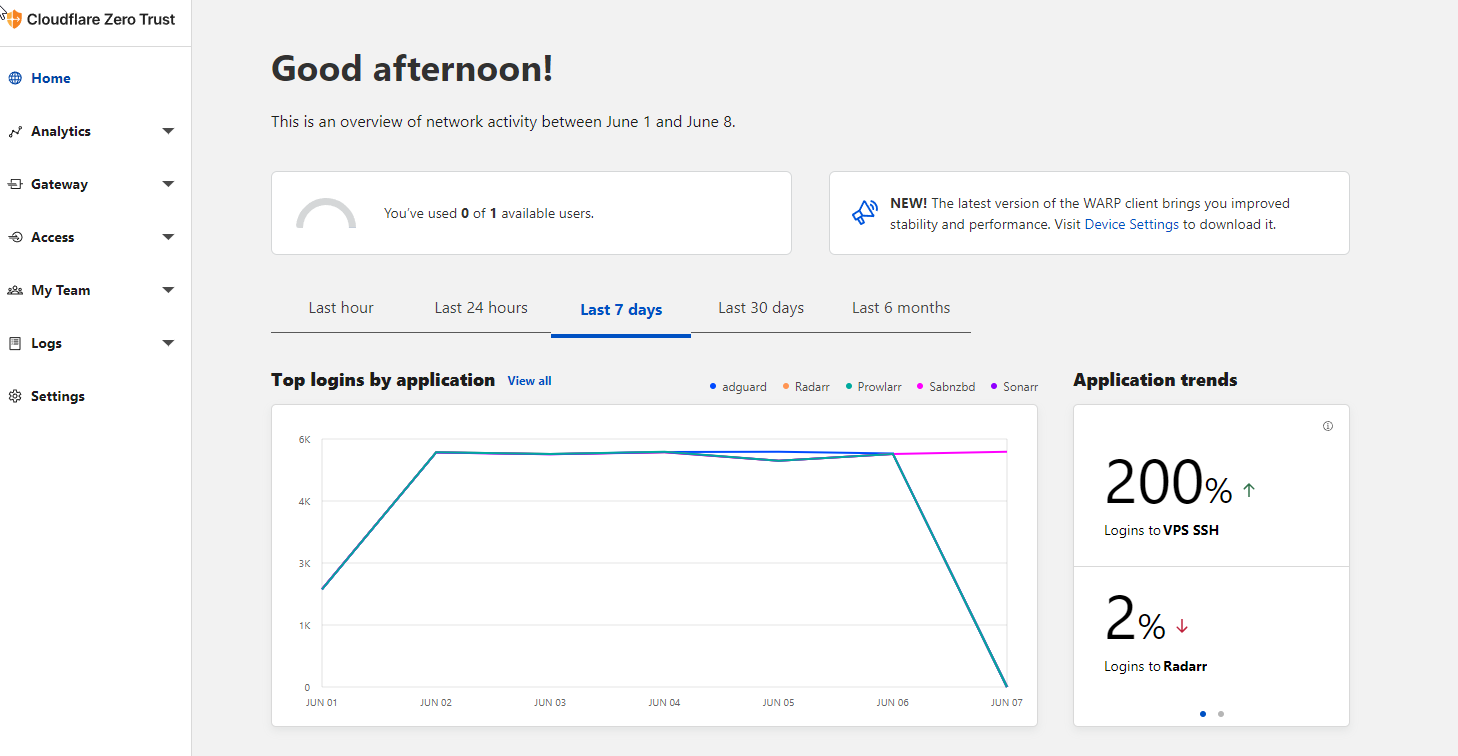Open the Home page in sidebar
The image size is (1458, 756).
pos(50,78)
